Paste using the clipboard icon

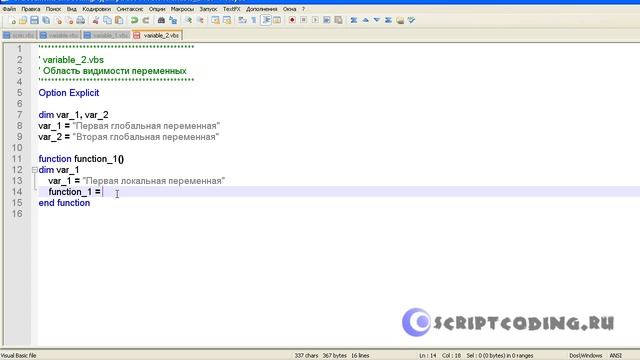[x=119, y=20]
